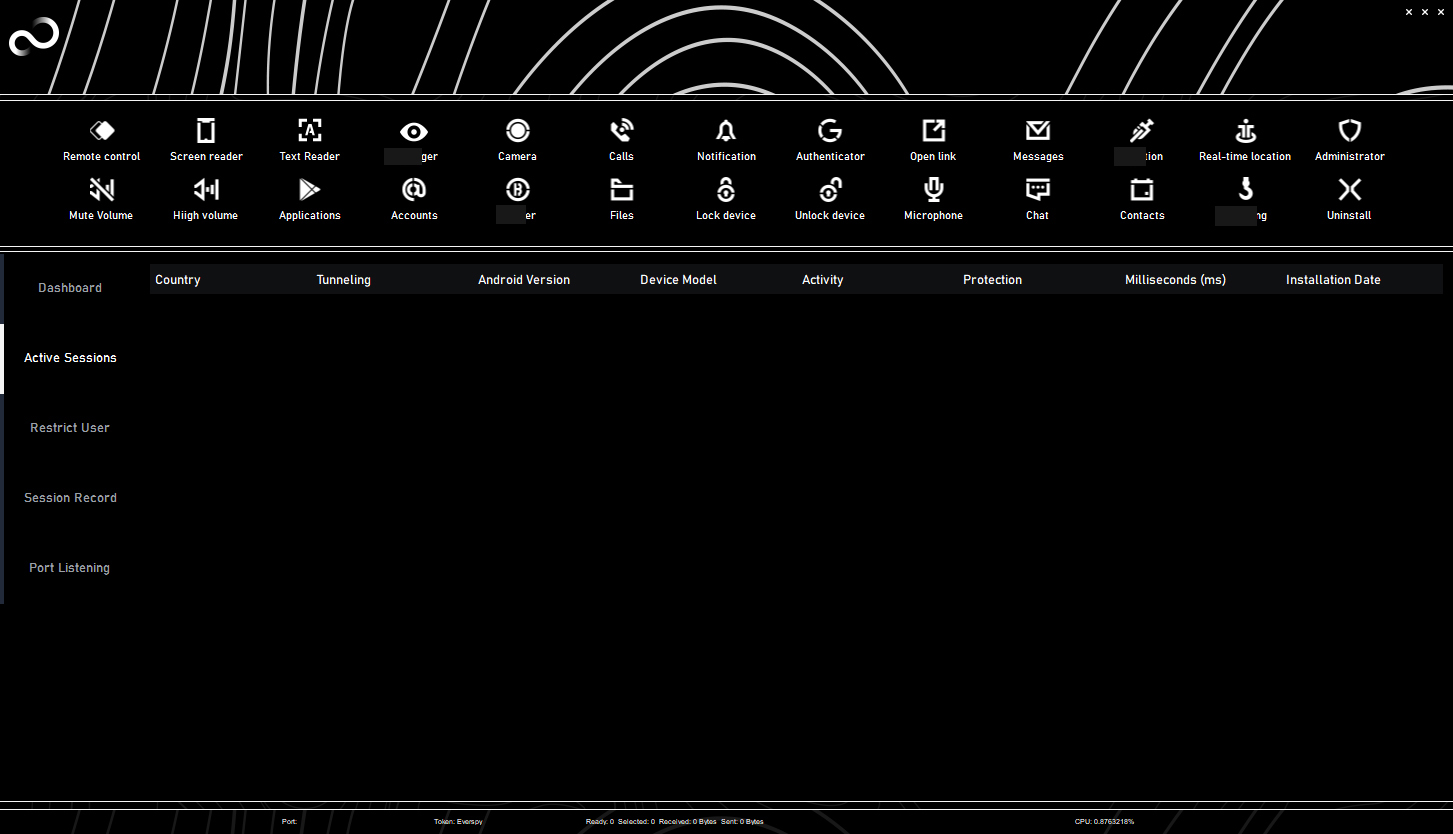Click the eye icon in the toolbar
This screenshot has width=1453, height=834.
click(x=414, y=131)
